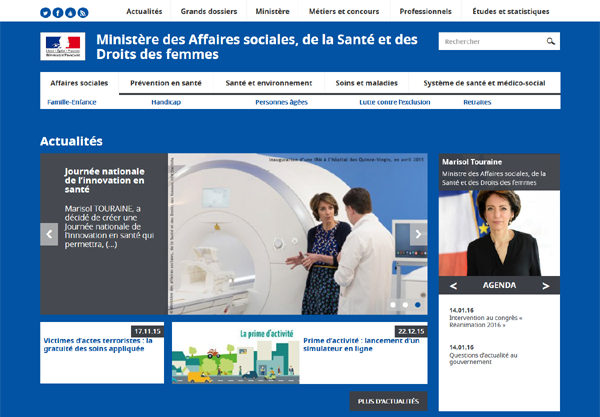Image resolution: width=600 pixels, height=417 pixels.
Task: Open the Facebook icon link
Action: pyautogui.click(x=58, y=13)
